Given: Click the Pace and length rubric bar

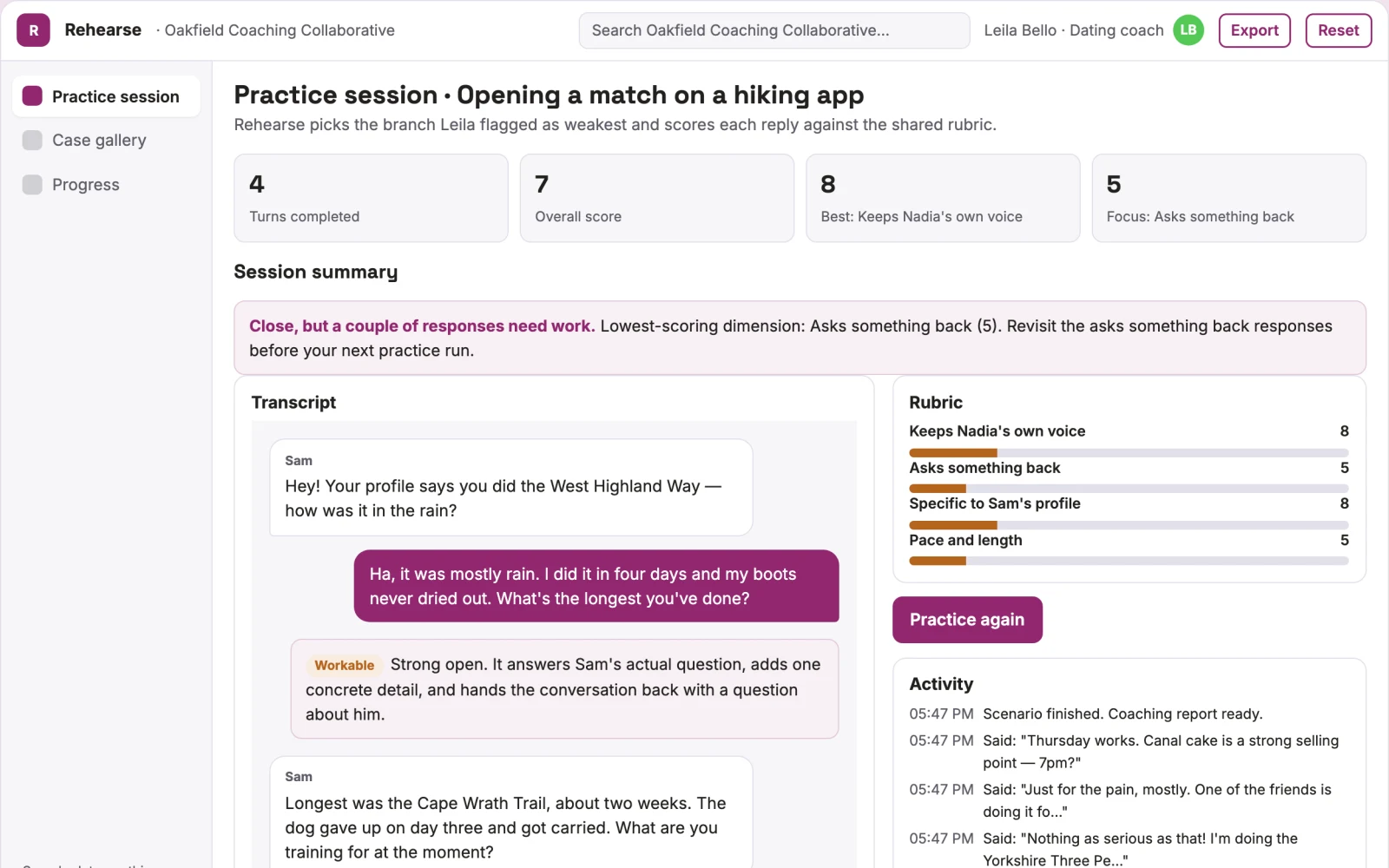Looking at the screenshot, I should click(x=1129, y=562).
